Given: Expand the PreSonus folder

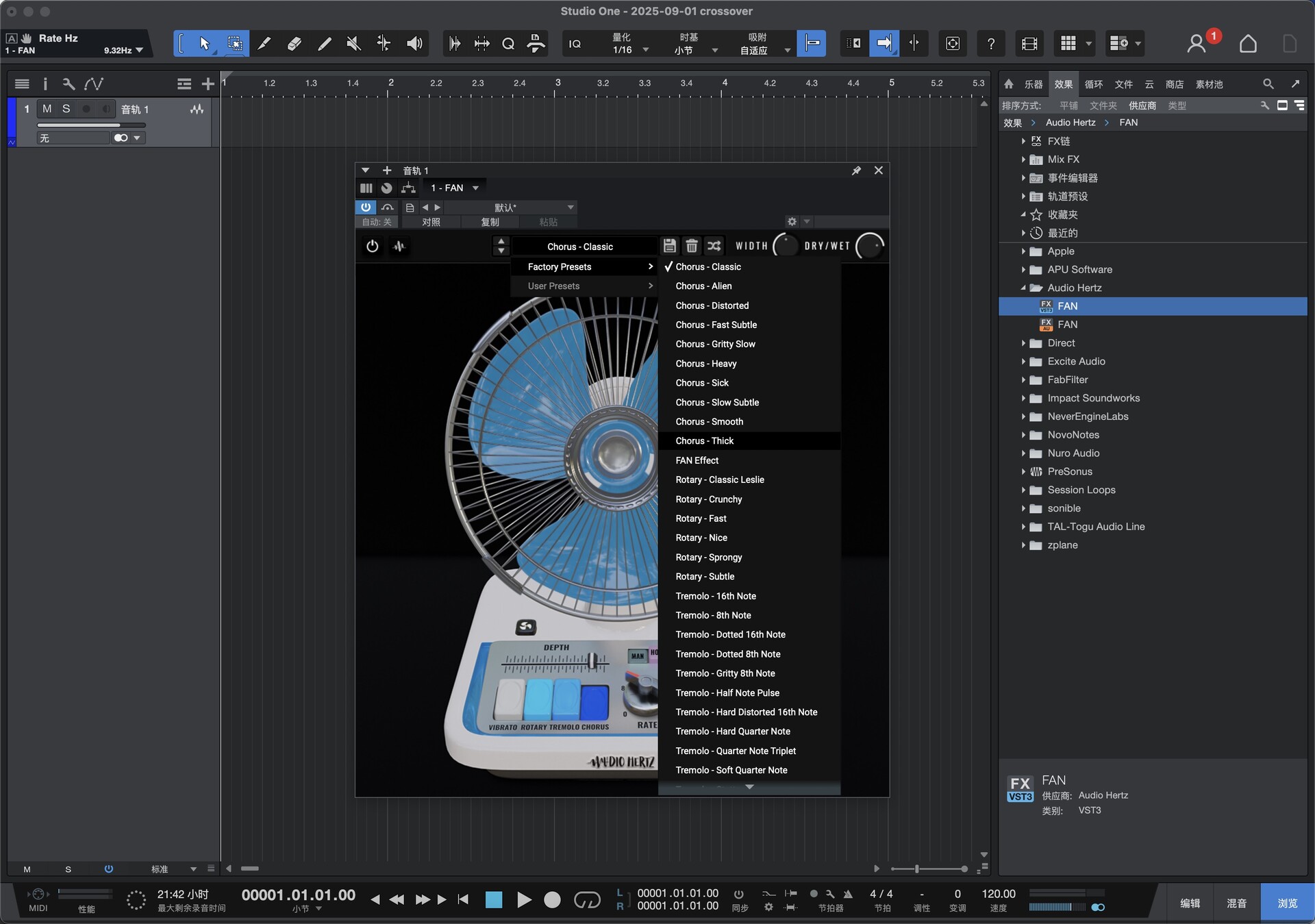Looking at the screenshot, I should coord(1023,471).
